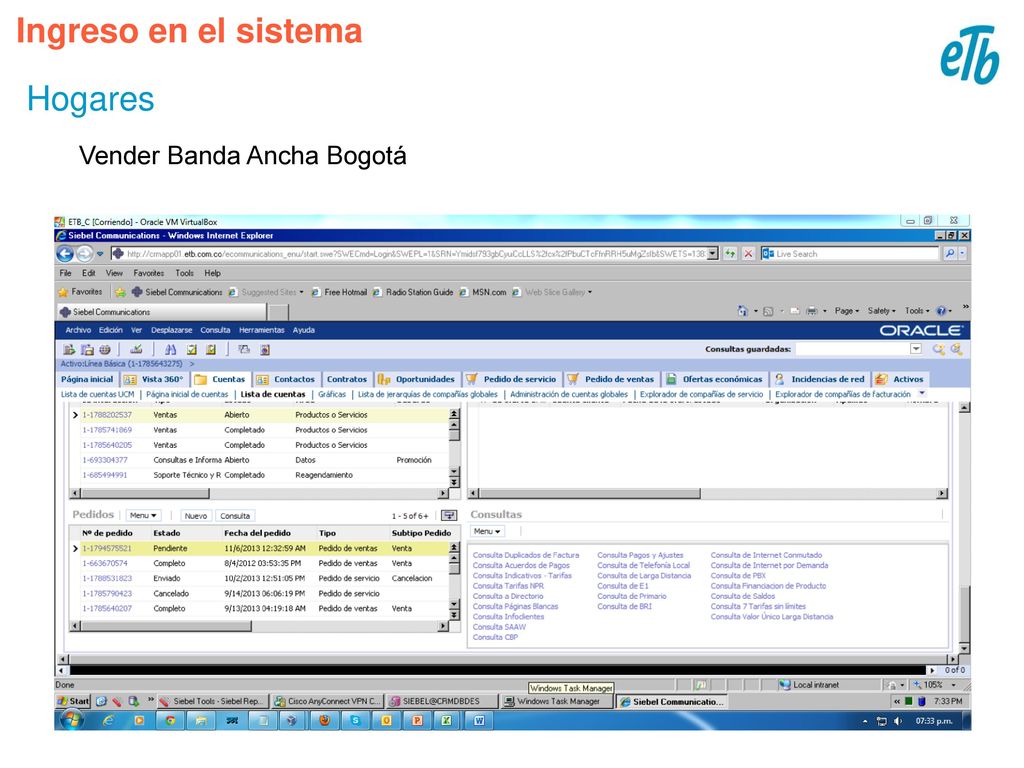Open Consulta de Saldos link

[x=743, y=596]
